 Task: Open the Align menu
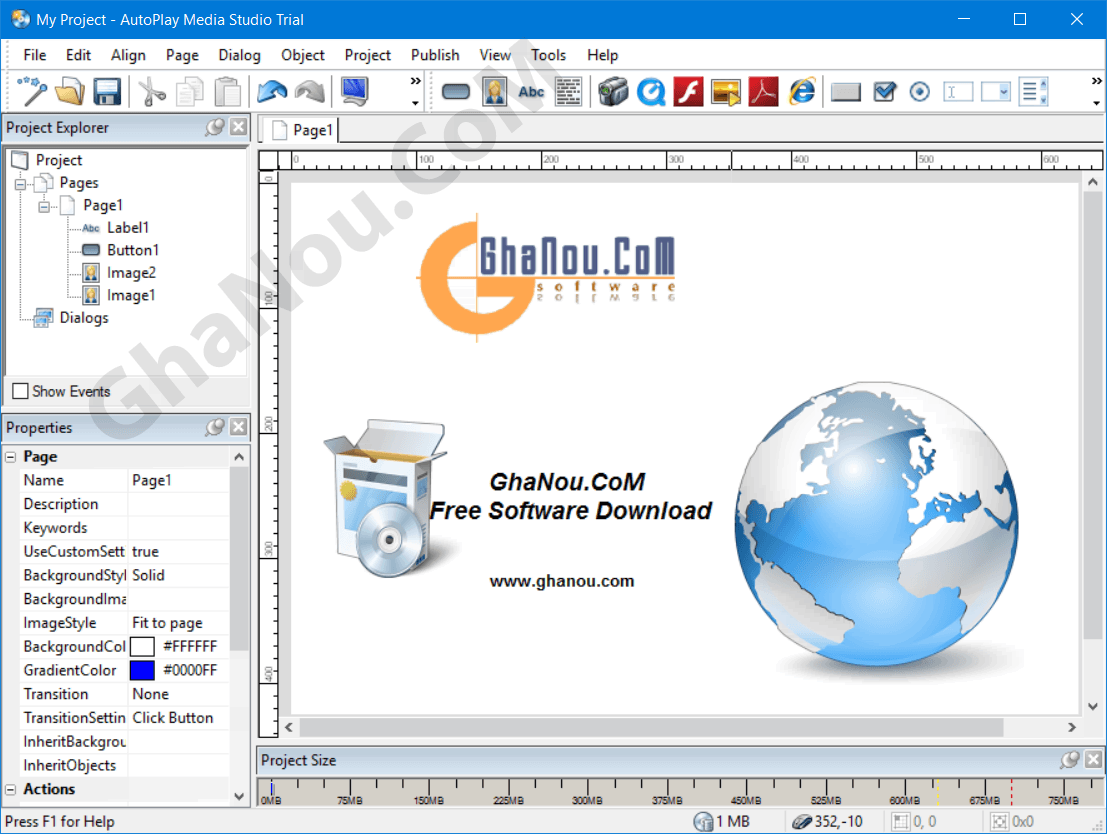pyautogui.click(x=128, y=55)
